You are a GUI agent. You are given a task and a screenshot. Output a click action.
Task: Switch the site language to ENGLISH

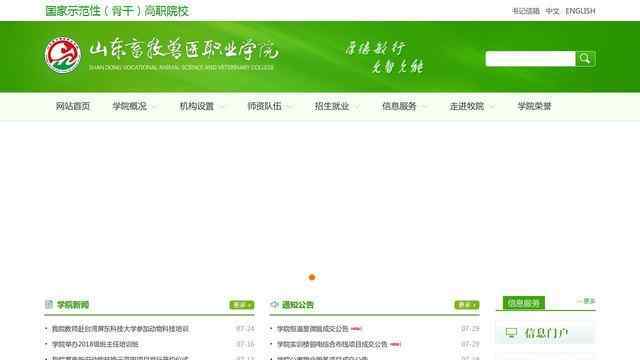tap(580, 11)
